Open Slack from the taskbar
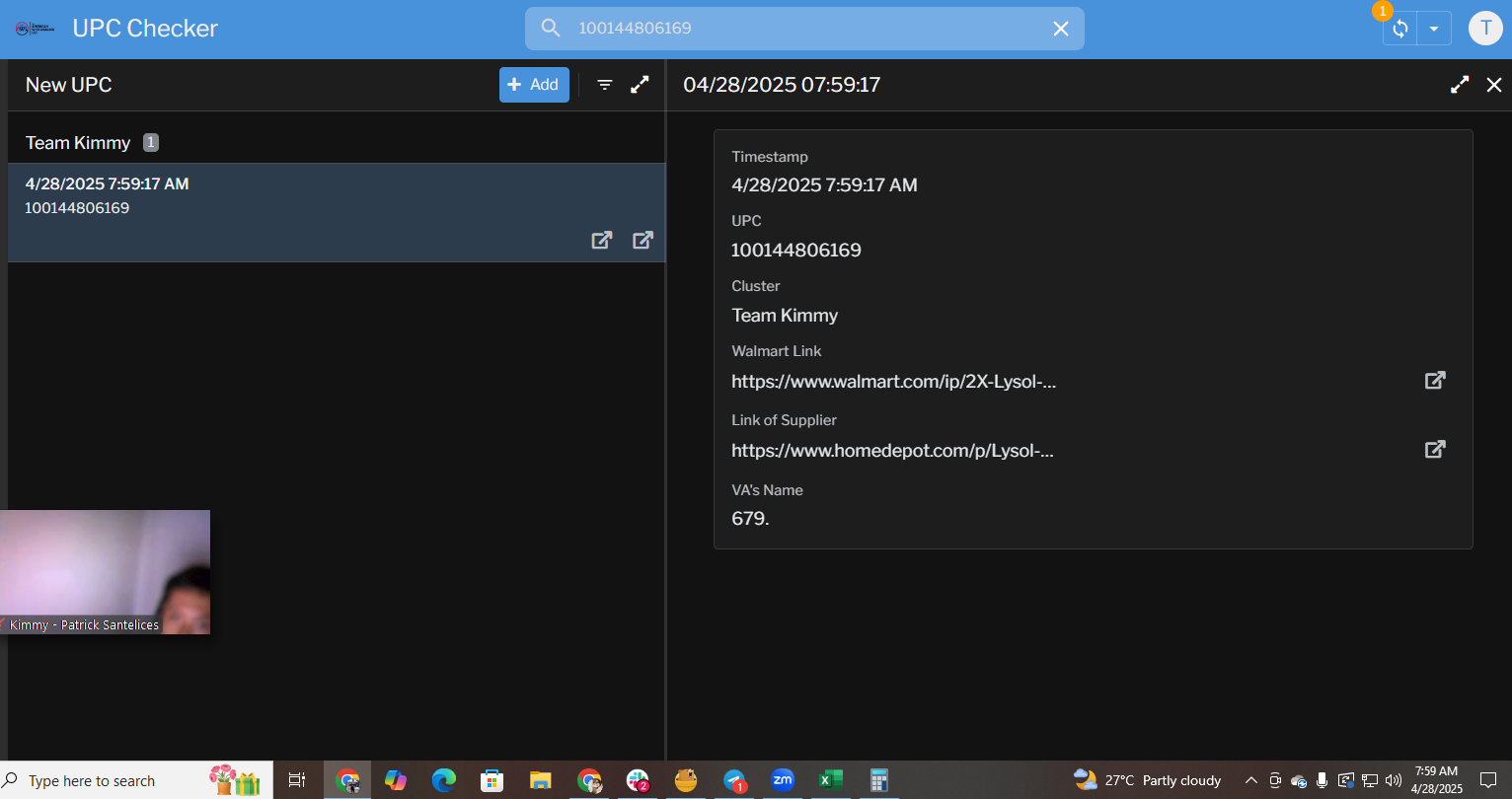 coord(638,780)
